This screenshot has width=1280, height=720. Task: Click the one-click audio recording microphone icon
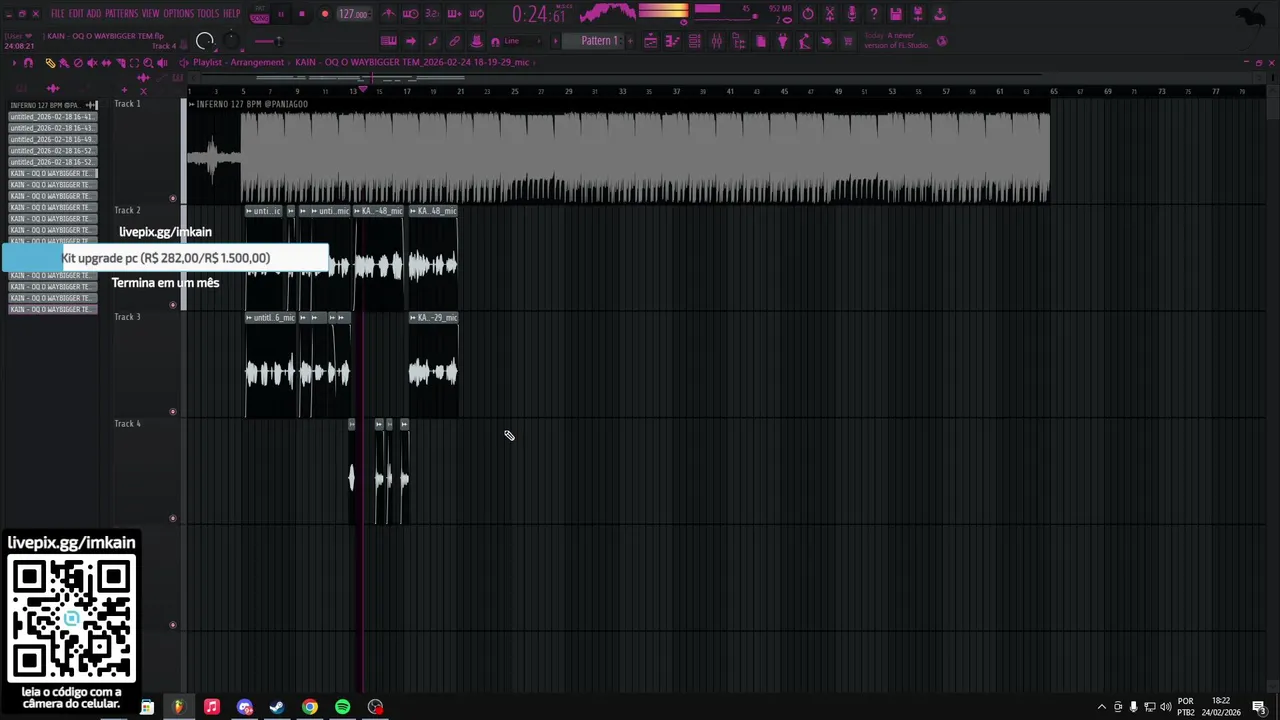(852, 14)
